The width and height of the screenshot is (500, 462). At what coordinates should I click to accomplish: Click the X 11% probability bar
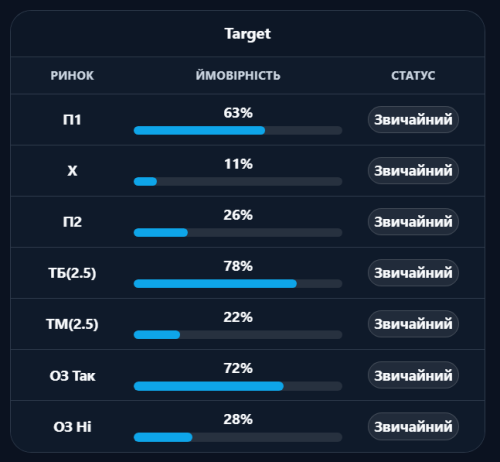(x=238, y=181)
